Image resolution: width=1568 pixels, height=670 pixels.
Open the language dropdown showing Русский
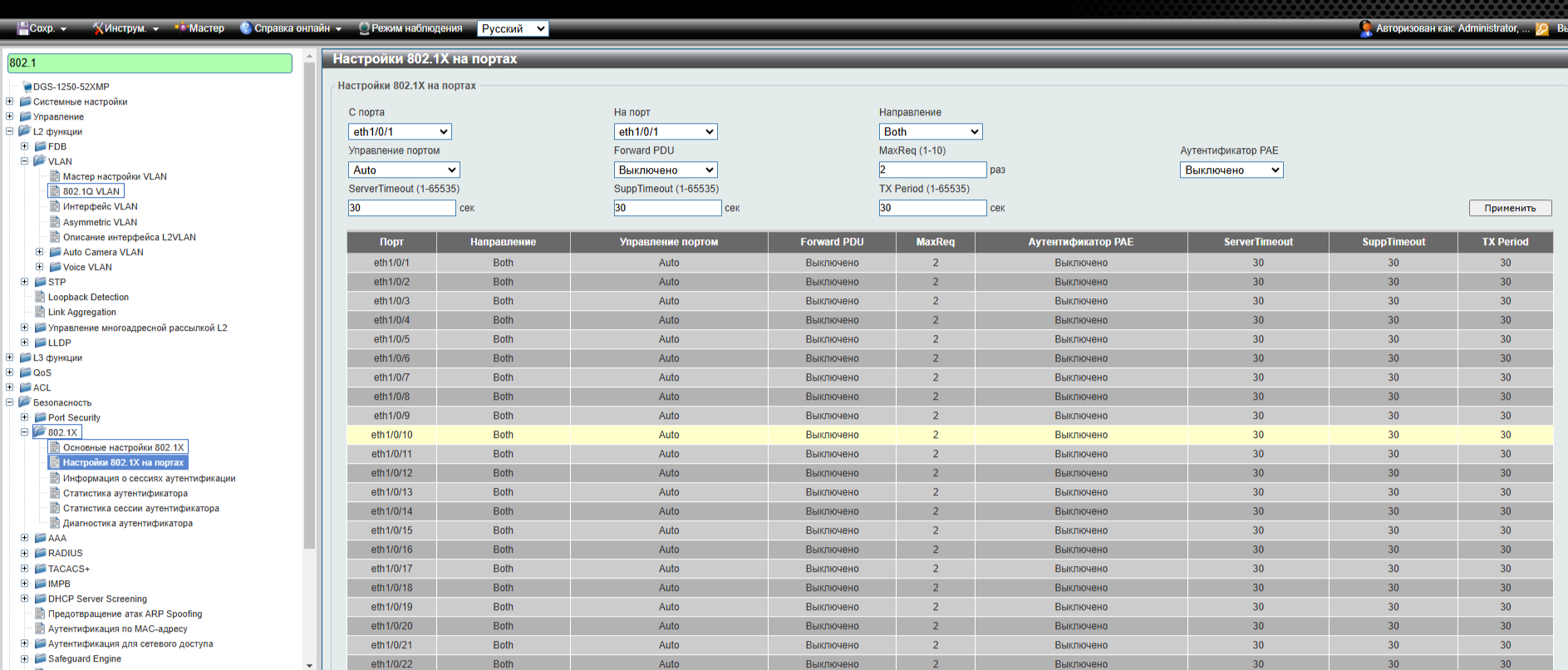pos(513,28)
